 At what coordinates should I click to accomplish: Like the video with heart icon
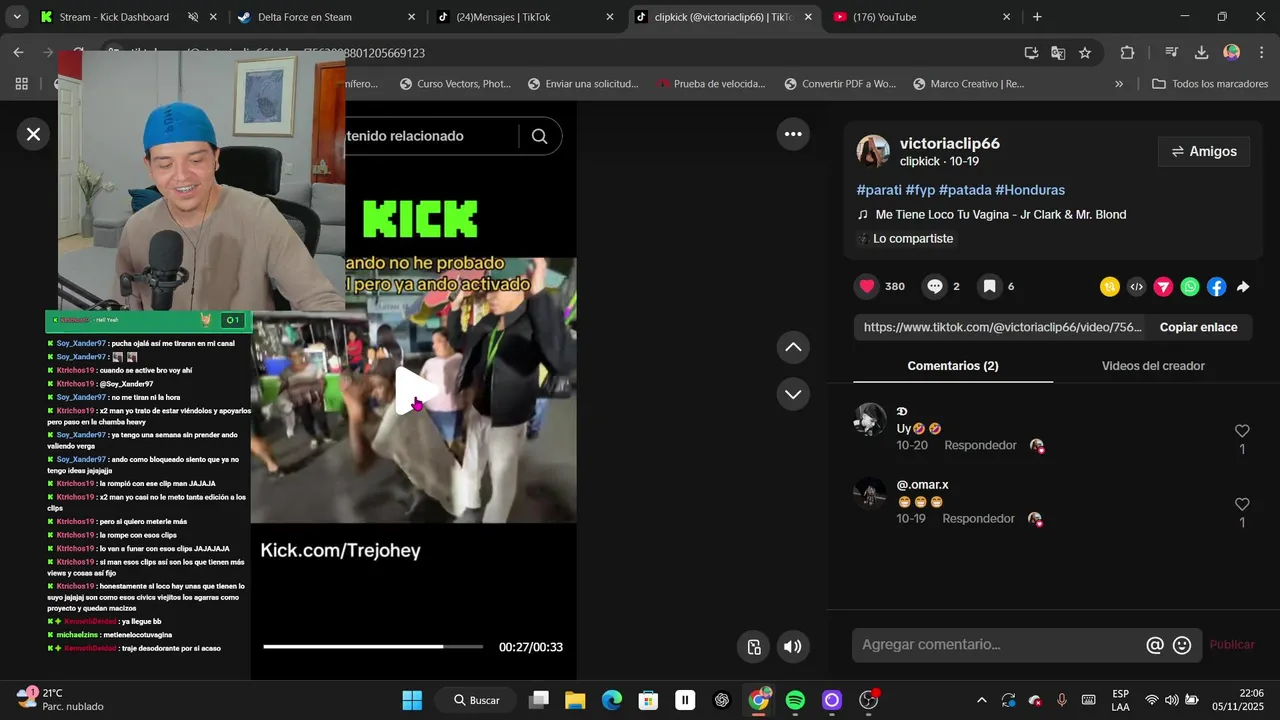pyautogui.click(x=867, y=286)
